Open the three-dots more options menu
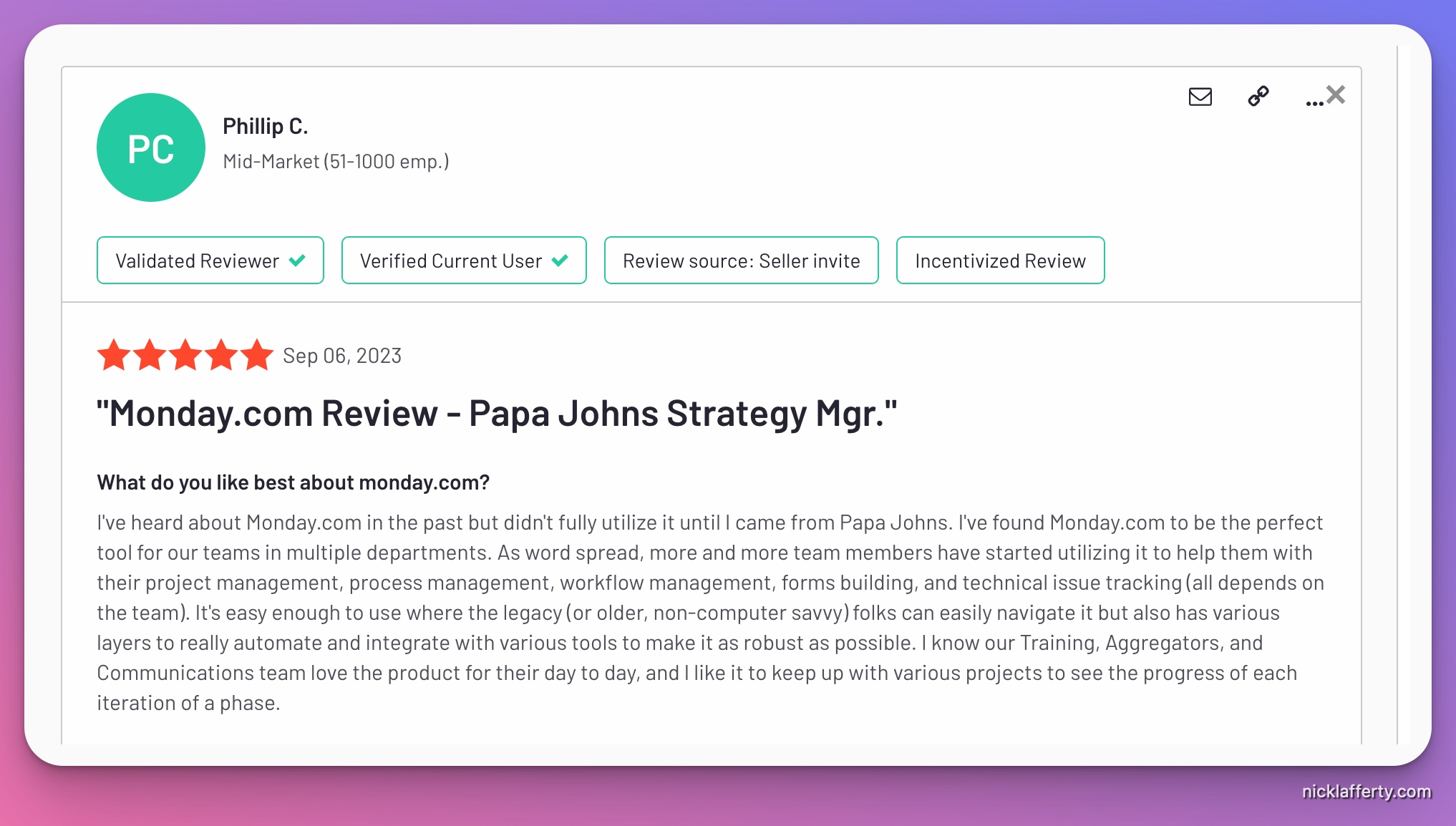The image size is (1456, 826). click(x=1314, y=103)
